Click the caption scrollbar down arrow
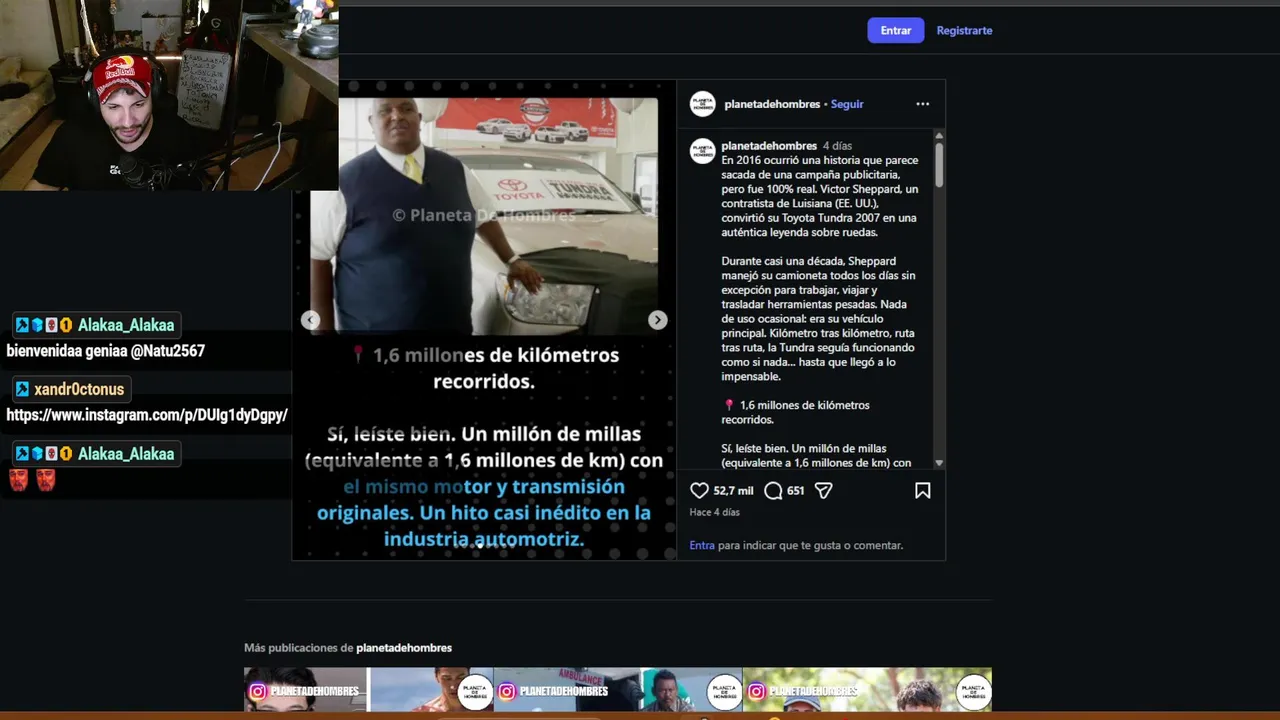 point(938,463)
